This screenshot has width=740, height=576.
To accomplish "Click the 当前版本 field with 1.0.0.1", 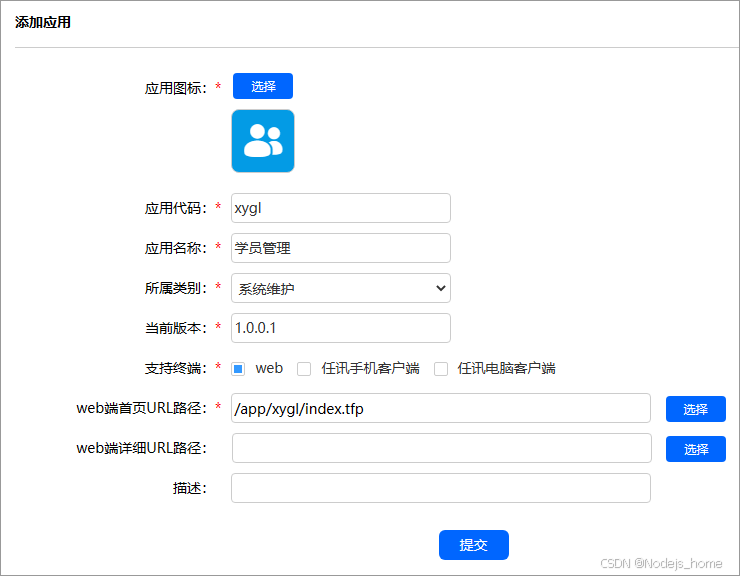I will pos(341,328).
